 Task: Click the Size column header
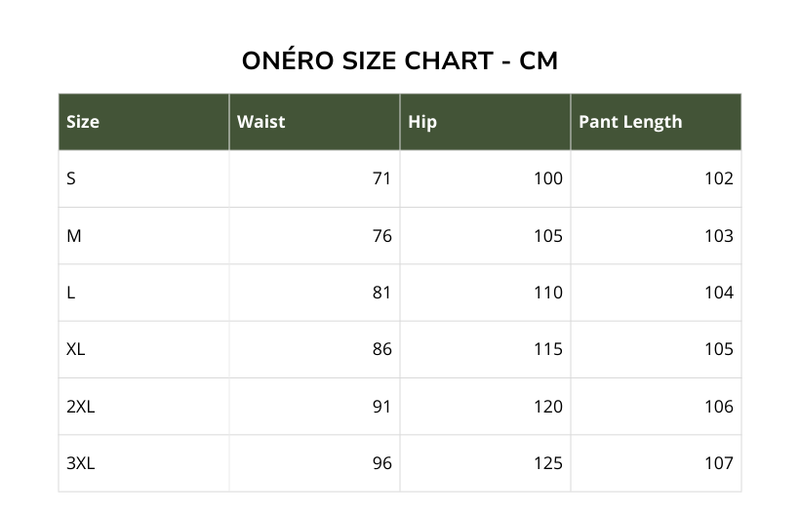point(83,122)
